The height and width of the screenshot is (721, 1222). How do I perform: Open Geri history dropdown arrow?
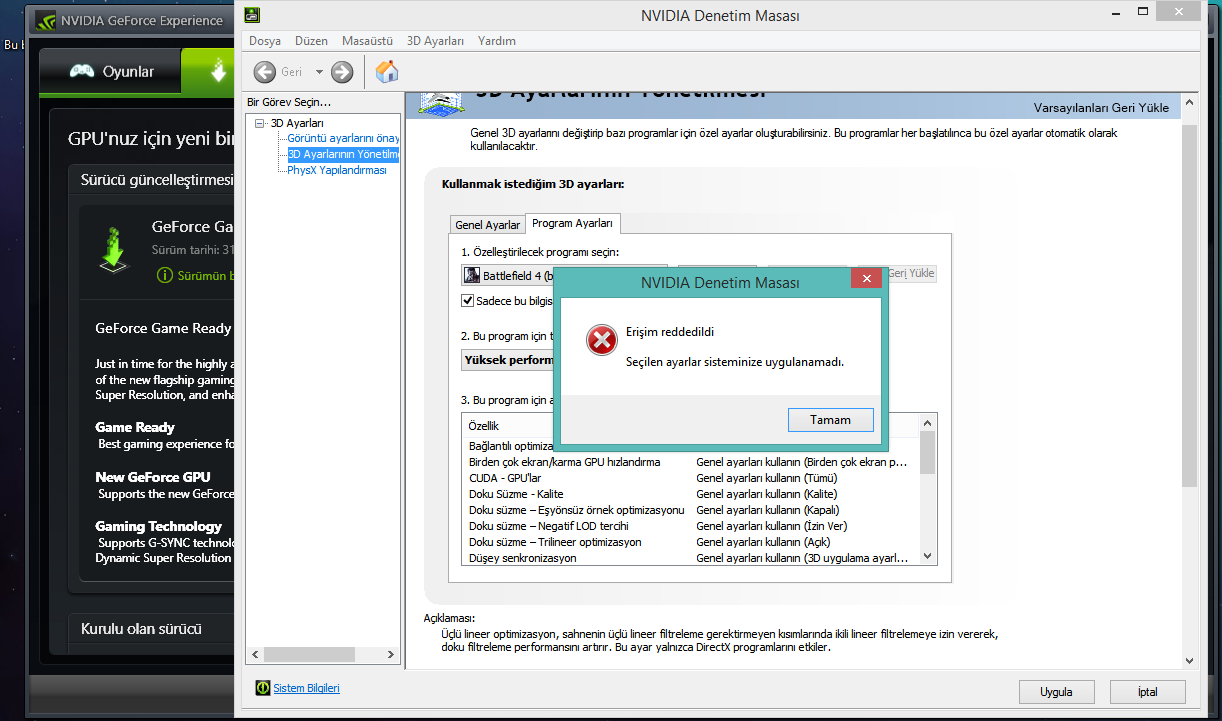click(x=320, y=72)
